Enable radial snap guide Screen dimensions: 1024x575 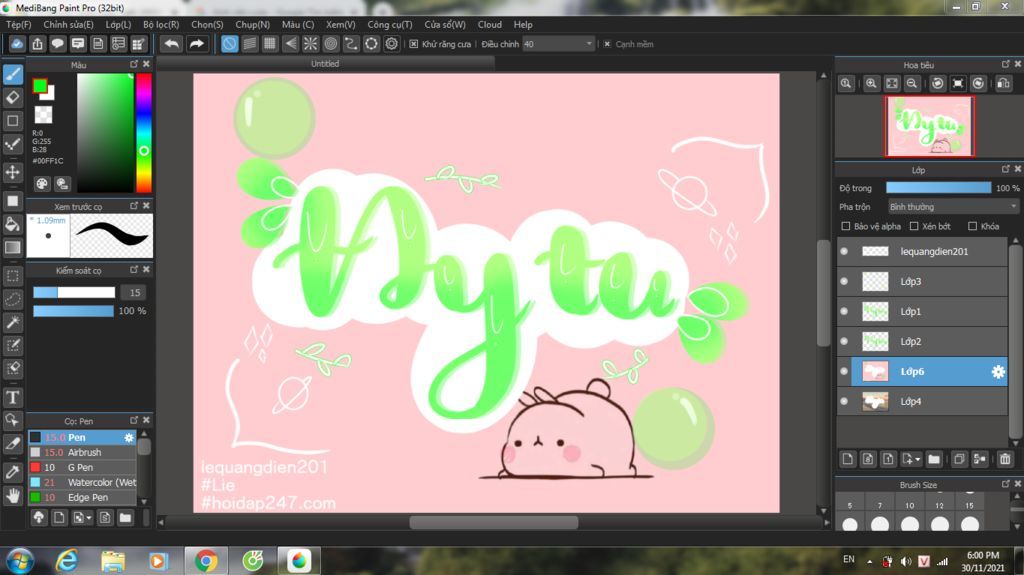click(x=310, y=44)
